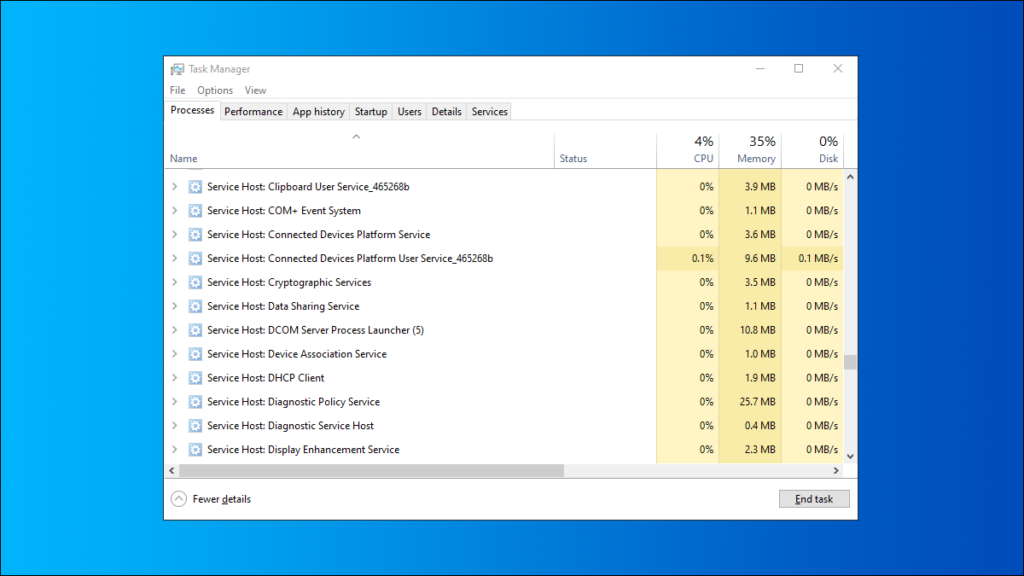Click gear icon beside Data Sharing Service

click(195, 306)
